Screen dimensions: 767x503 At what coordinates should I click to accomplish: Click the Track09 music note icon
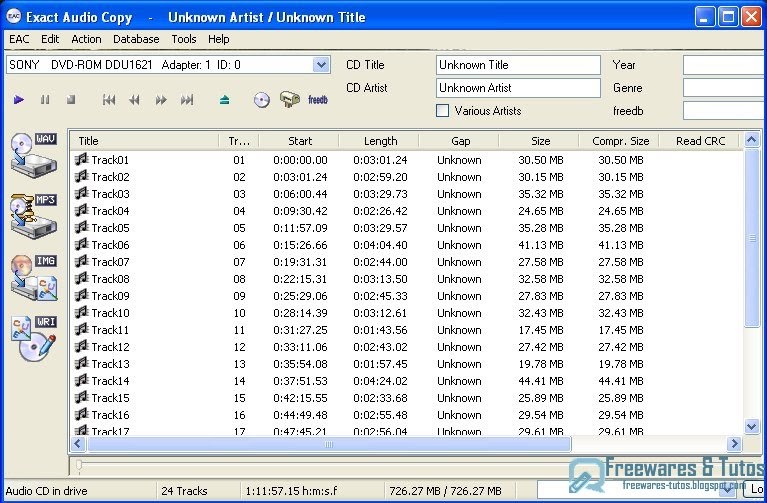[x=81, y=295]
